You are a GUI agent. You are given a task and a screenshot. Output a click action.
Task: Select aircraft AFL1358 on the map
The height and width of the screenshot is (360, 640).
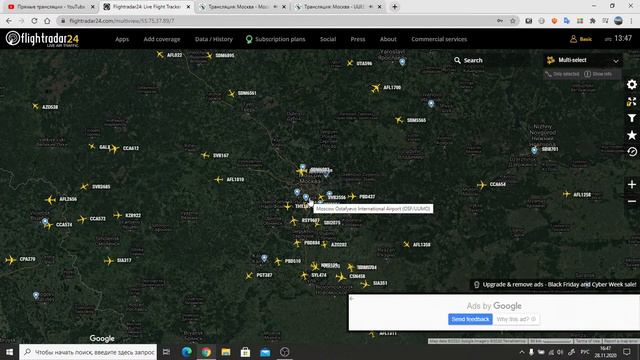(x=407, y=244)
